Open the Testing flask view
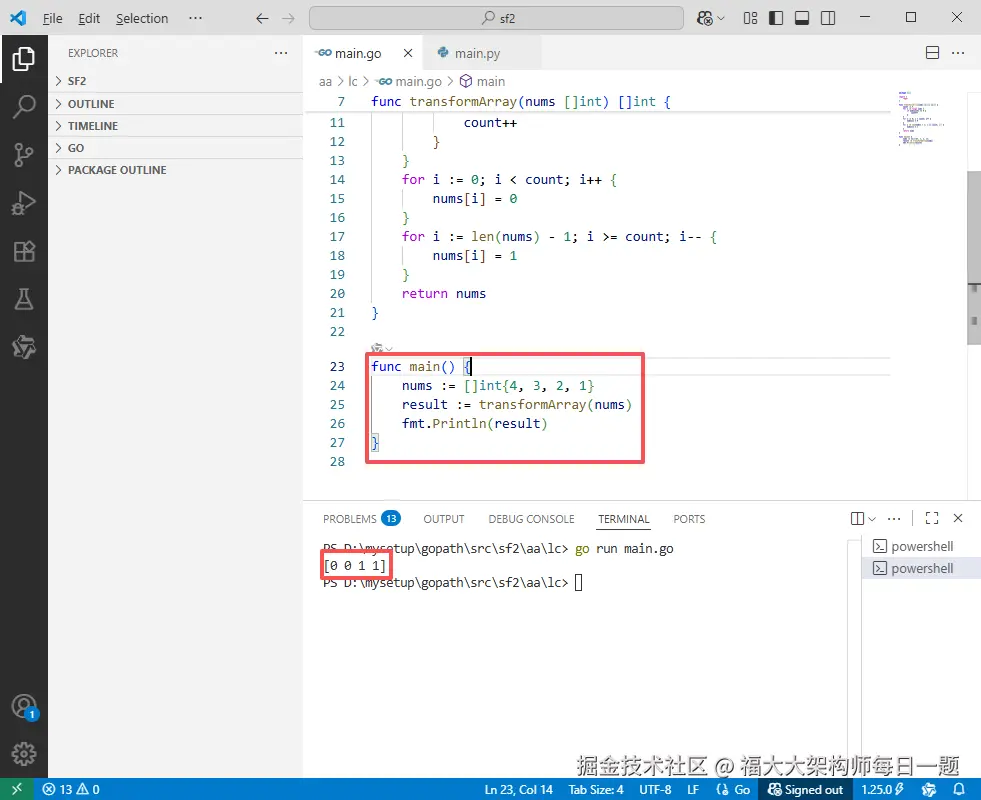981x800 pixels. [x=24, y=299]
